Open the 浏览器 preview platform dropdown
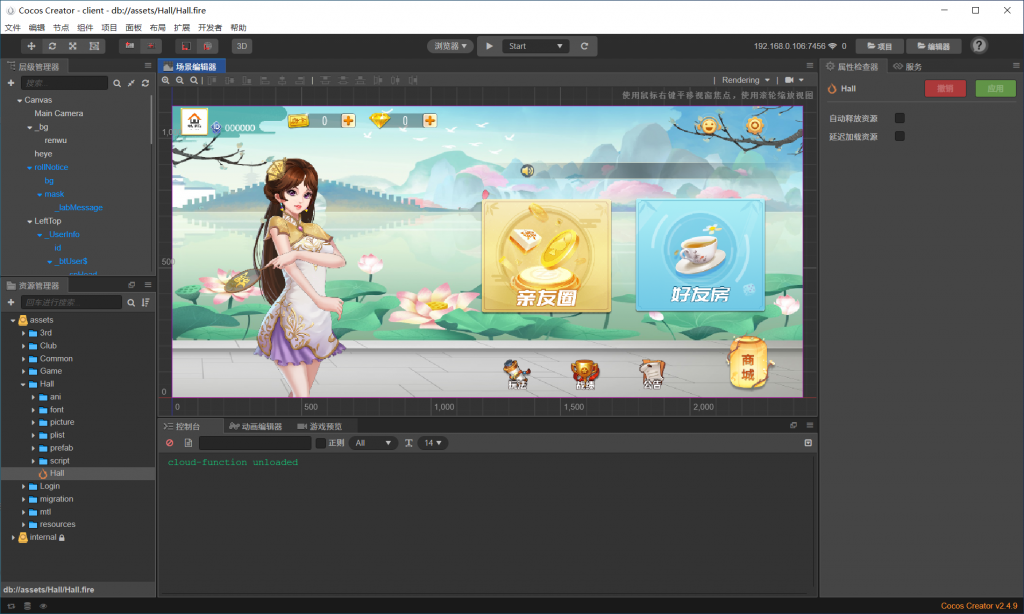Viewport: 1024px width, 614px height. point(450,46)
